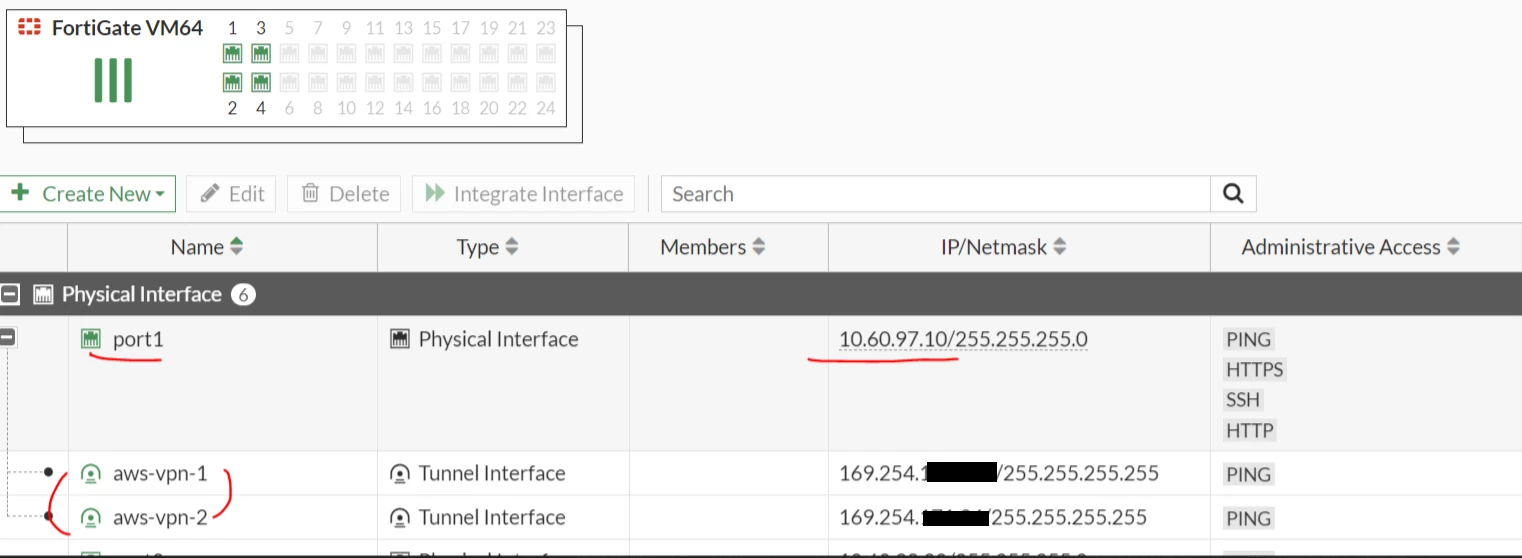Image resolution: width=1522 pixels, height=558 pixels.
Task: Click the Delete button
Action: [x=344, y=194]
